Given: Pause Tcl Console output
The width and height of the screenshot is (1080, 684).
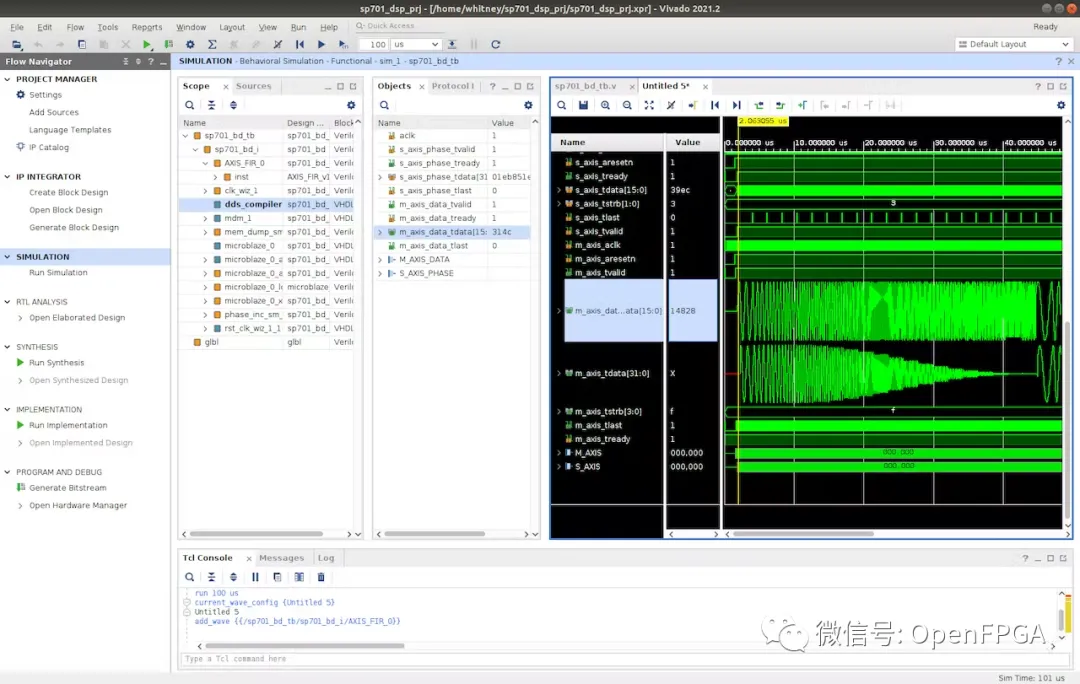Looking at the screenshot, I should click(256, 577).
